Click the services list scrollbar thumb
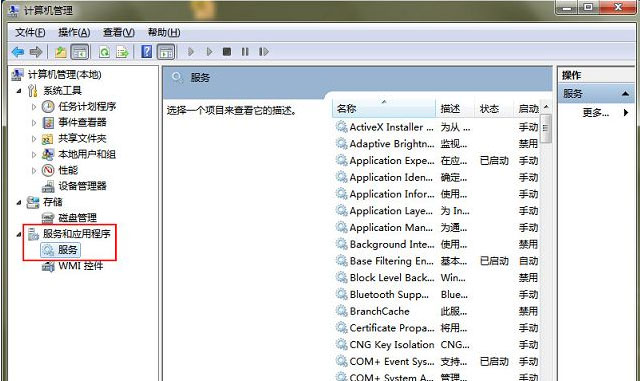This screenshot has width=640, height=381. point(546,129)
